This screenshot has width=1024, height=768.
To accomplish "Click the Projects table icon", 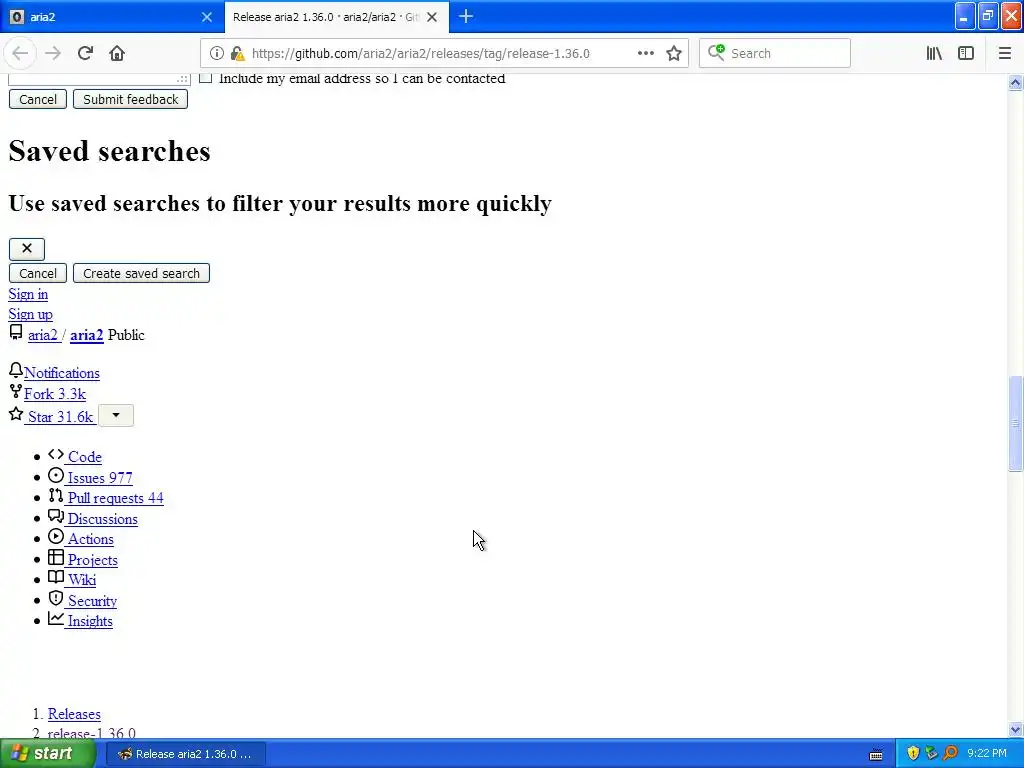I will coord(56,557).
